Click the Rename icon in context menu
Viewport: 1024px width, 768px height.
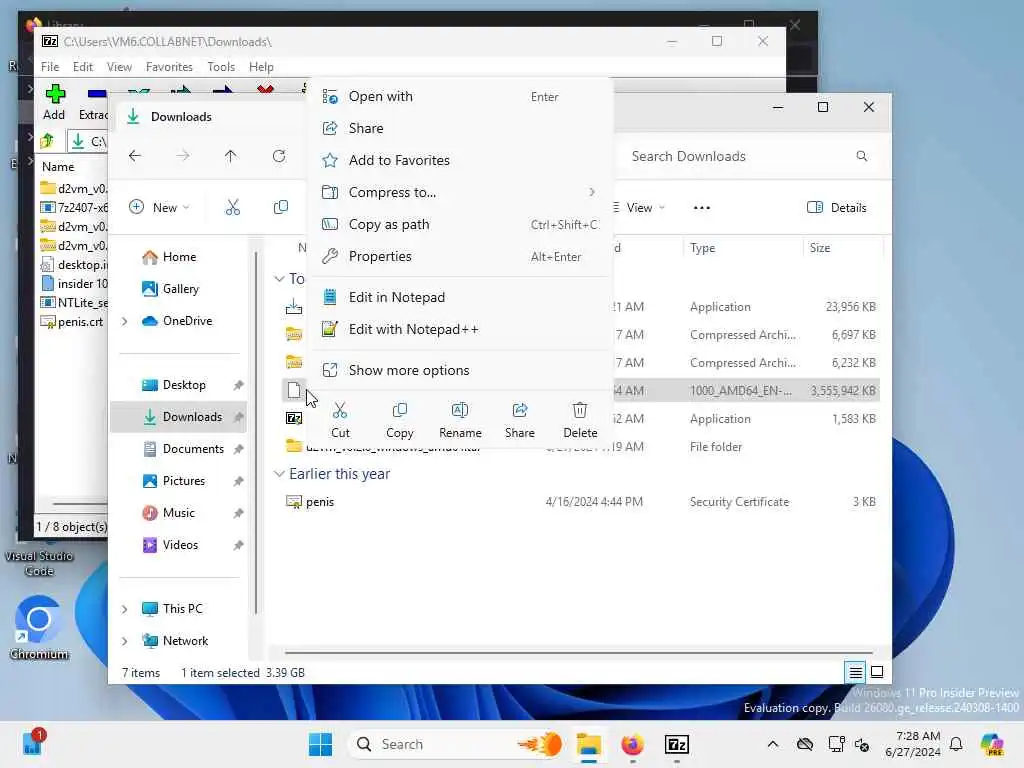pos(460,419)
